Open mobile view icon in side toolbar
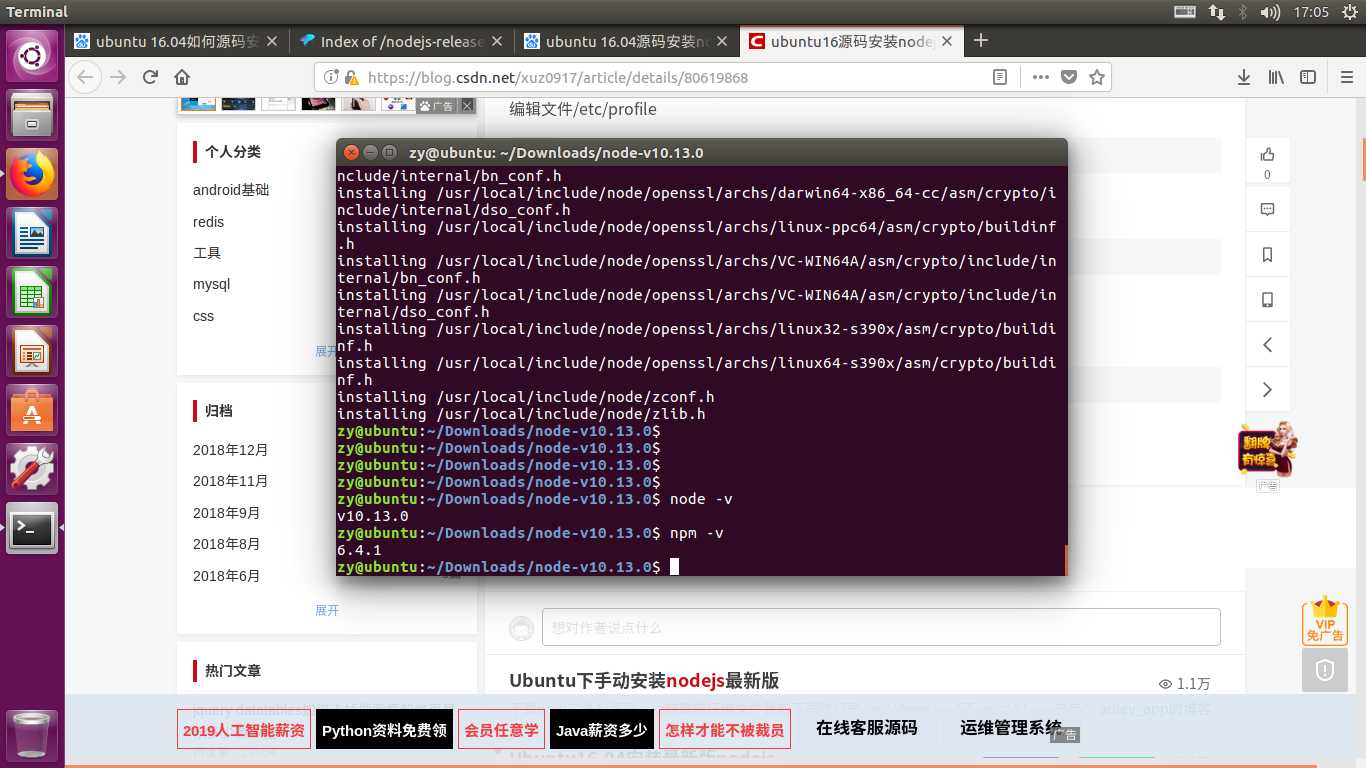1366x768 pixels. click(x=1267, y=300)
